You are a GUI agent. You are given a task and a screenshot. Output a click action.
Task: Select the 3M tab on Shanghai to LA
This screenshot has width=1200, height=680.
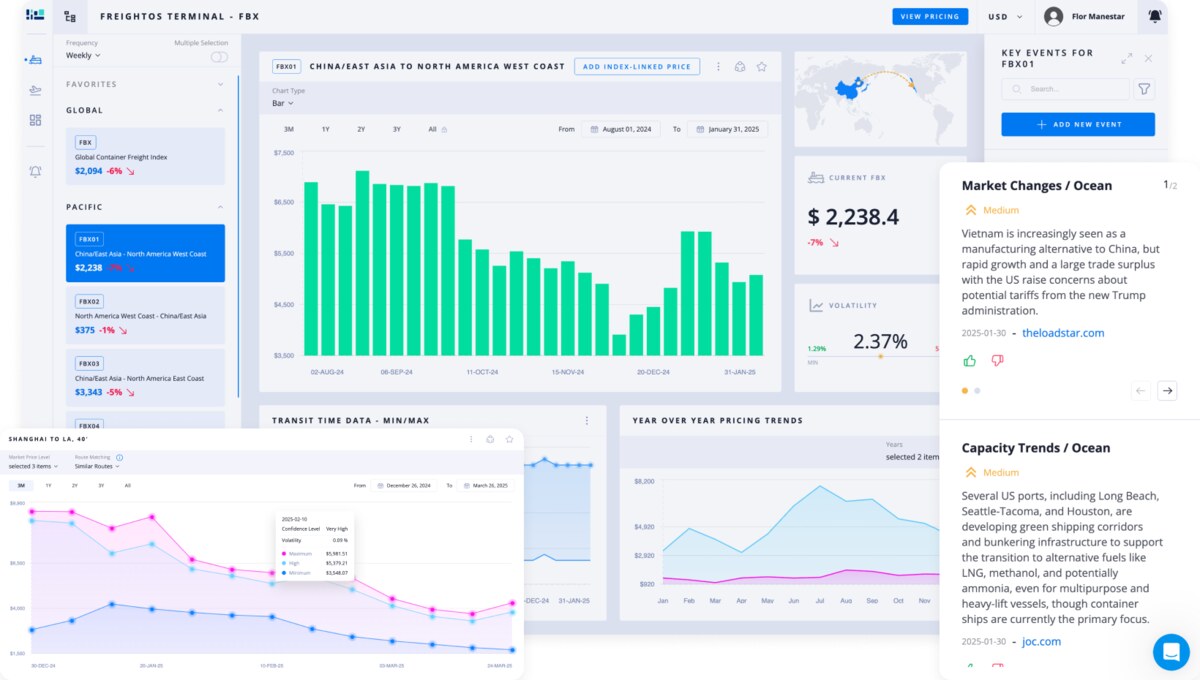21,485
